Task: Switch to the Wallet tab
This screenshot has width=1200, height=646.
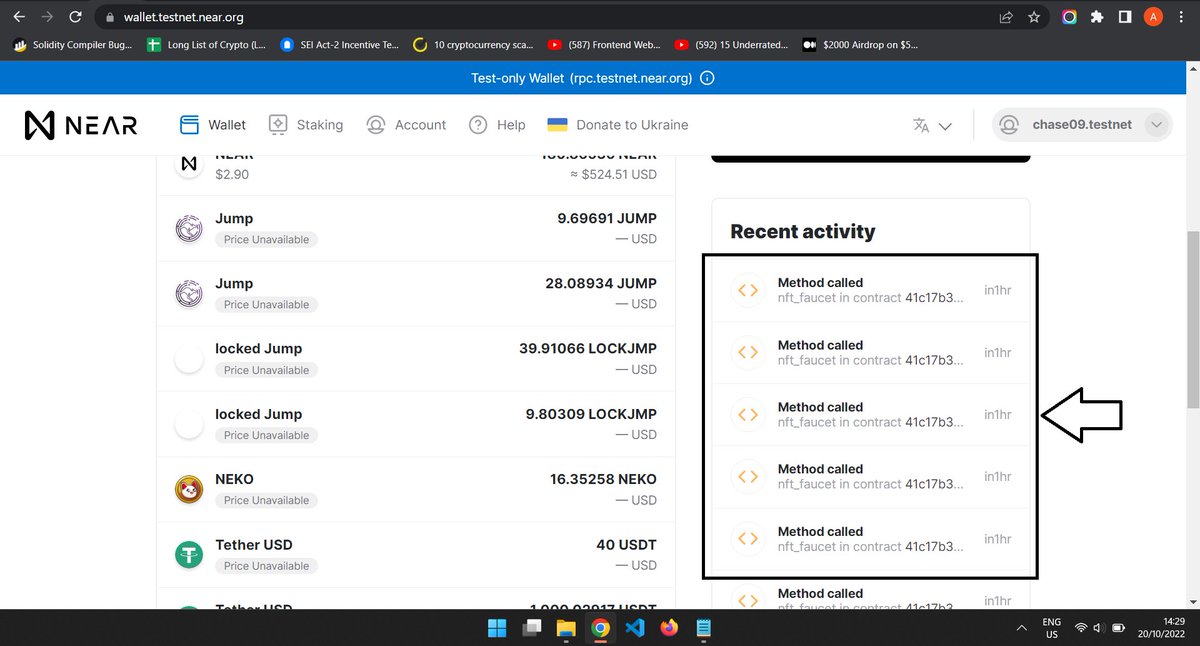Action: (212, 124)
